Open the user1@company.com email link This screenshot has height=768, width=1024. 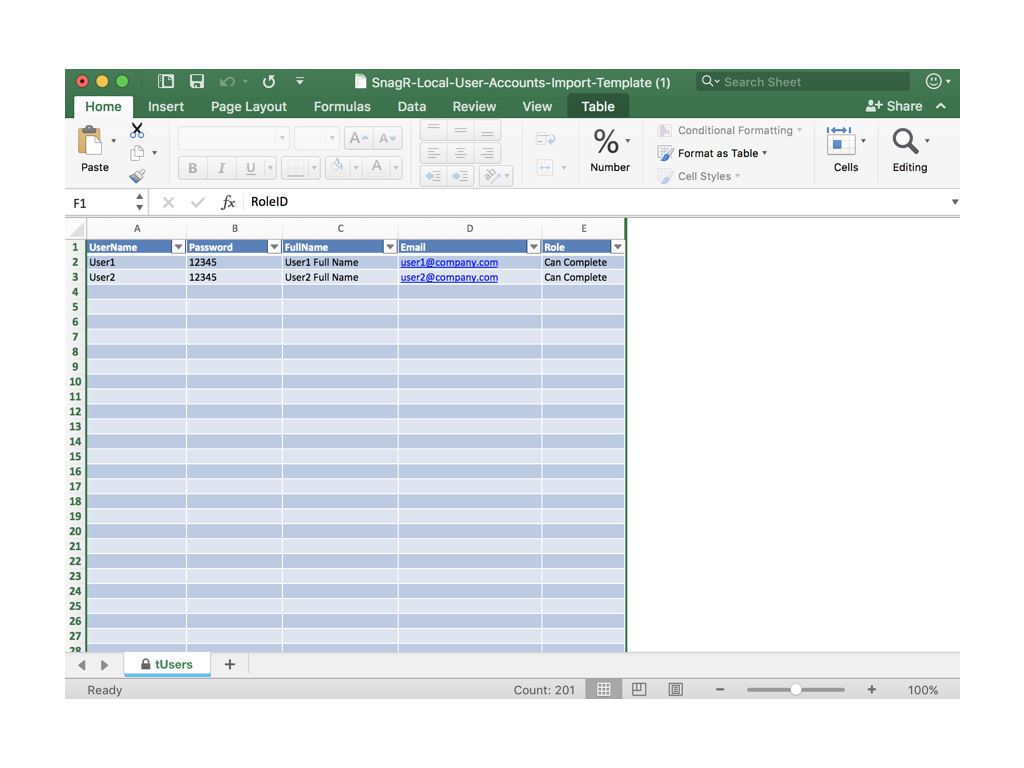(449, 263)
